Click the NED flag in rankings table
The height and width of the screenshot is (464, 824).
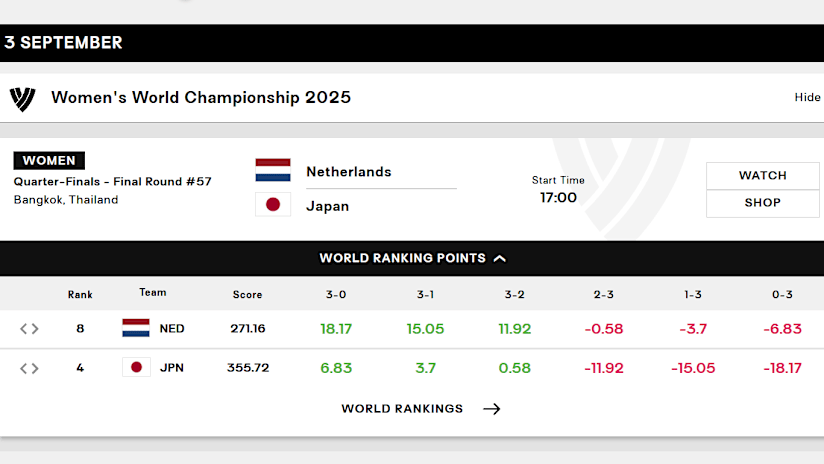coord(136,328)
